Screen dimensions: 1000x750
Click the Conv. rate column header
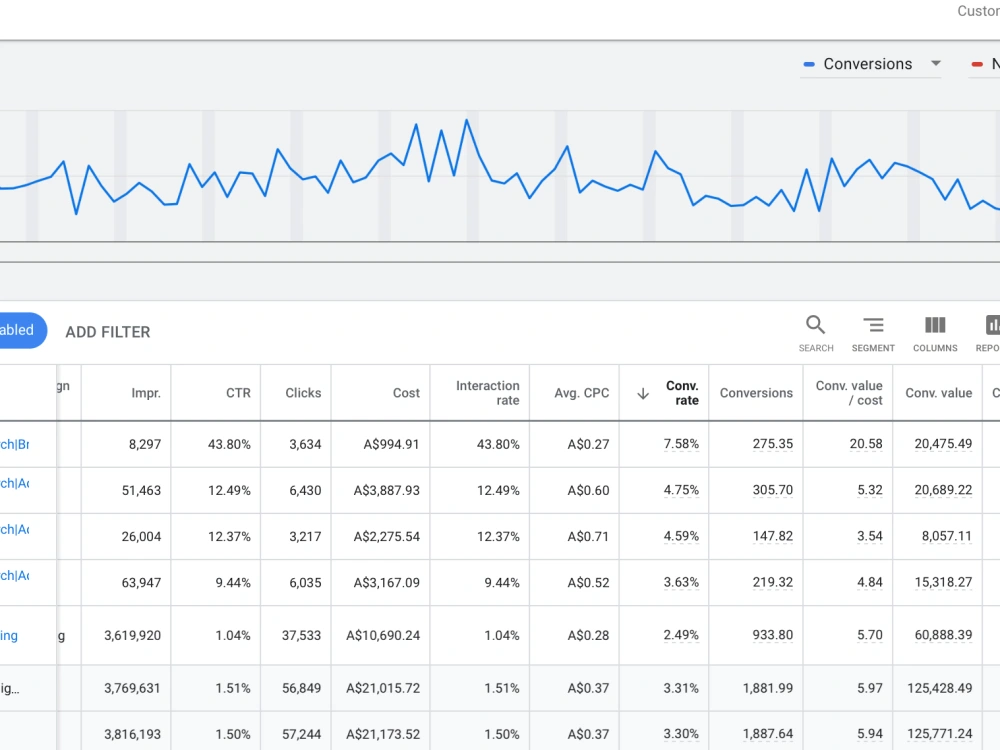[x=682, y=393]
